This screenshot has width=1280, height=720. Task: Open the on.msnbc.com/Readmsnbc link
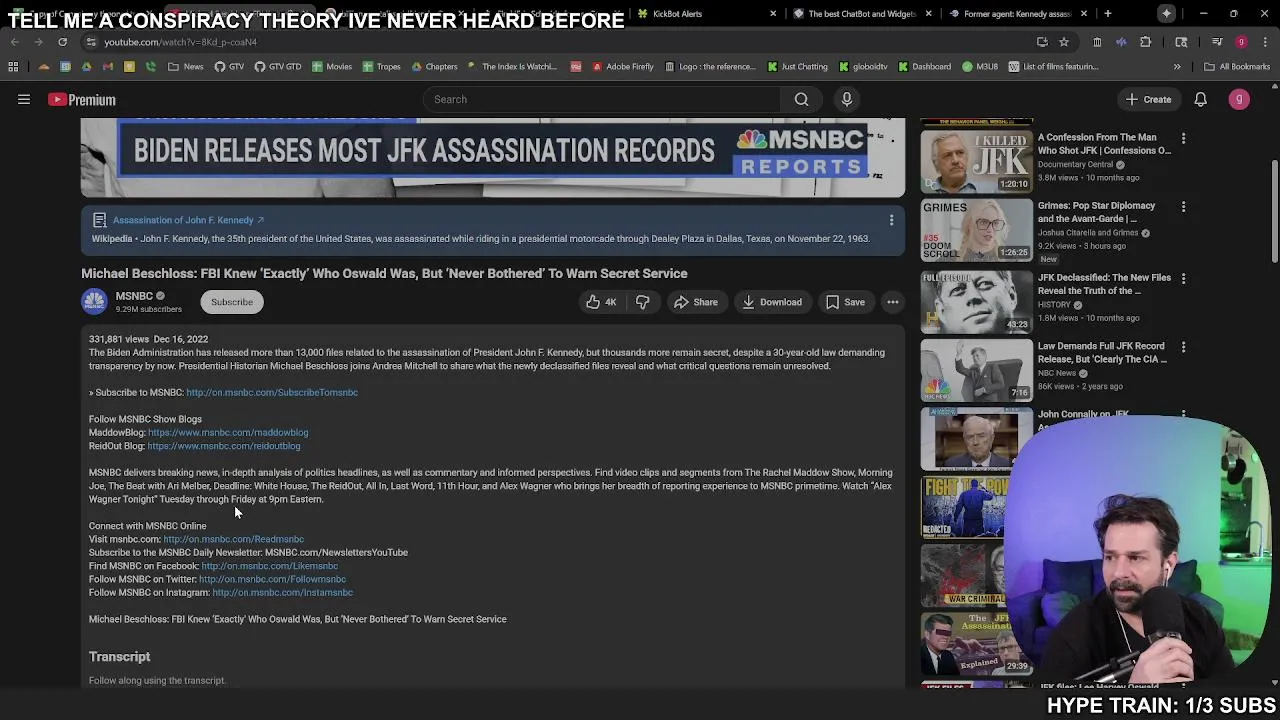click(x=234, y=539)
